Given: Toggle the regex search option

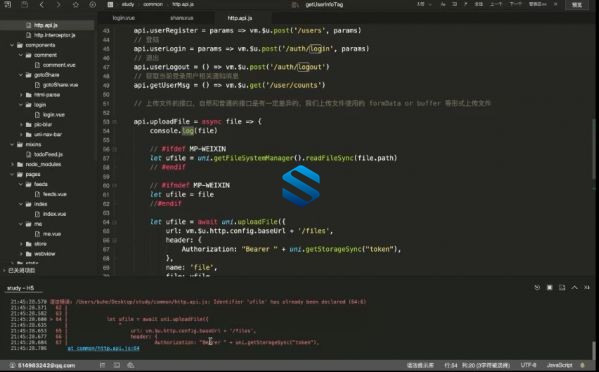Looking at the screenshot, I should (x=465, y=4).
